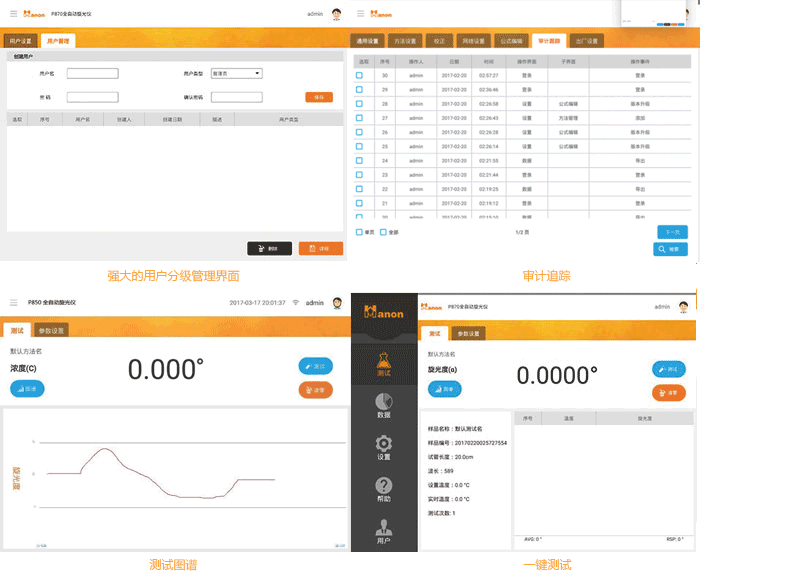800x577 pixels.
Task: Switch to the 公式编辑 tab
Action: (x=510, y=41)
